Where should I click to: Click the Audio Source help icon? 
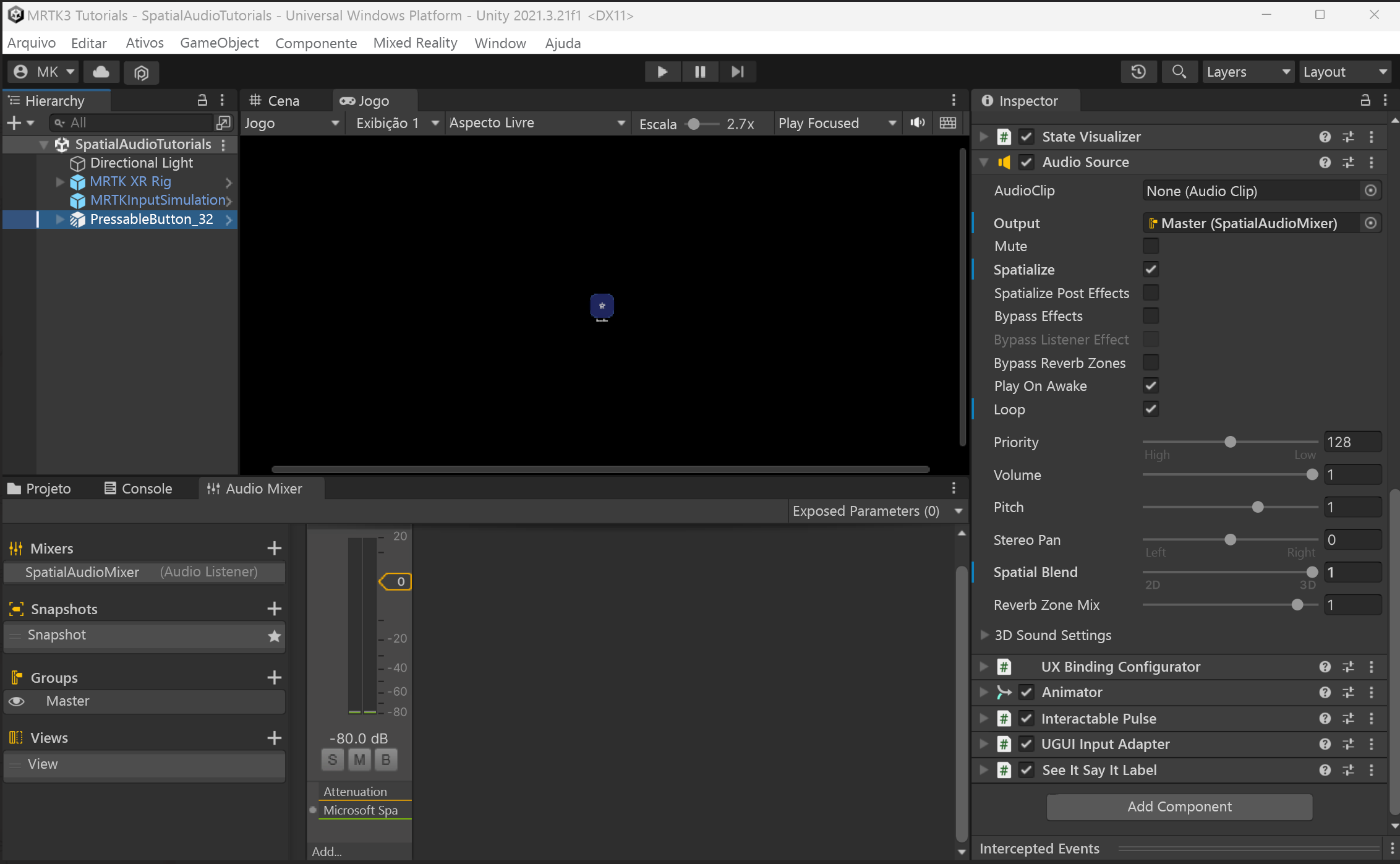[1324, 162]
